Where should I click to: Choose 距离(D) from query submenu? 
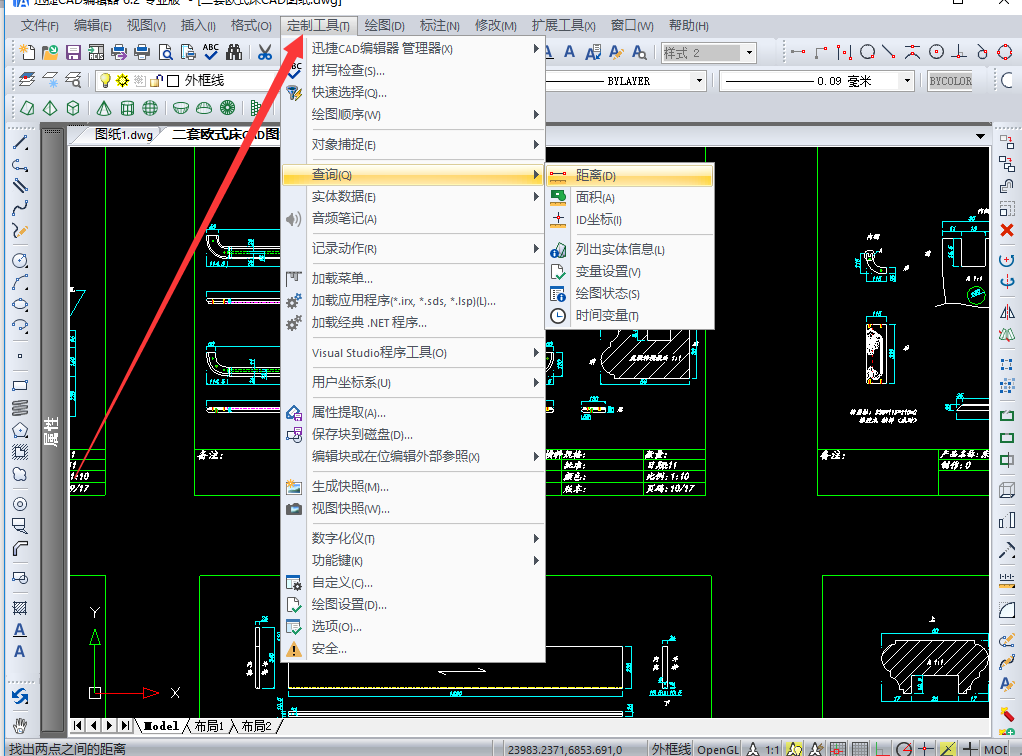[x=630, y=175]
